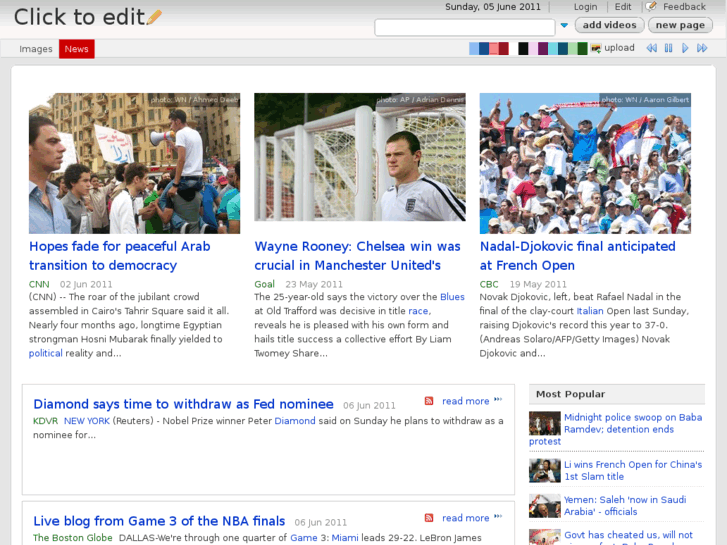Pick the teal color swatch
The width and height of the screenshot is (727, 545).
click(x=563, y=48)
